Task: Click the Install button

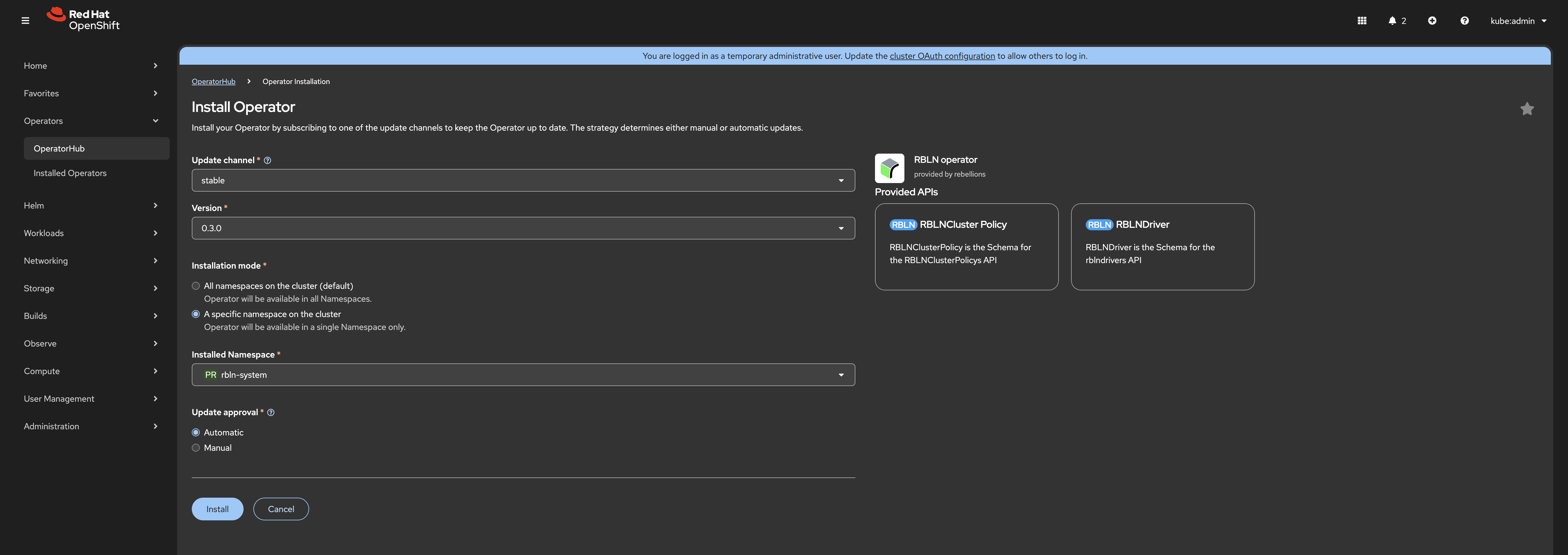Action: pyautogui.click(x=217, y=509)
